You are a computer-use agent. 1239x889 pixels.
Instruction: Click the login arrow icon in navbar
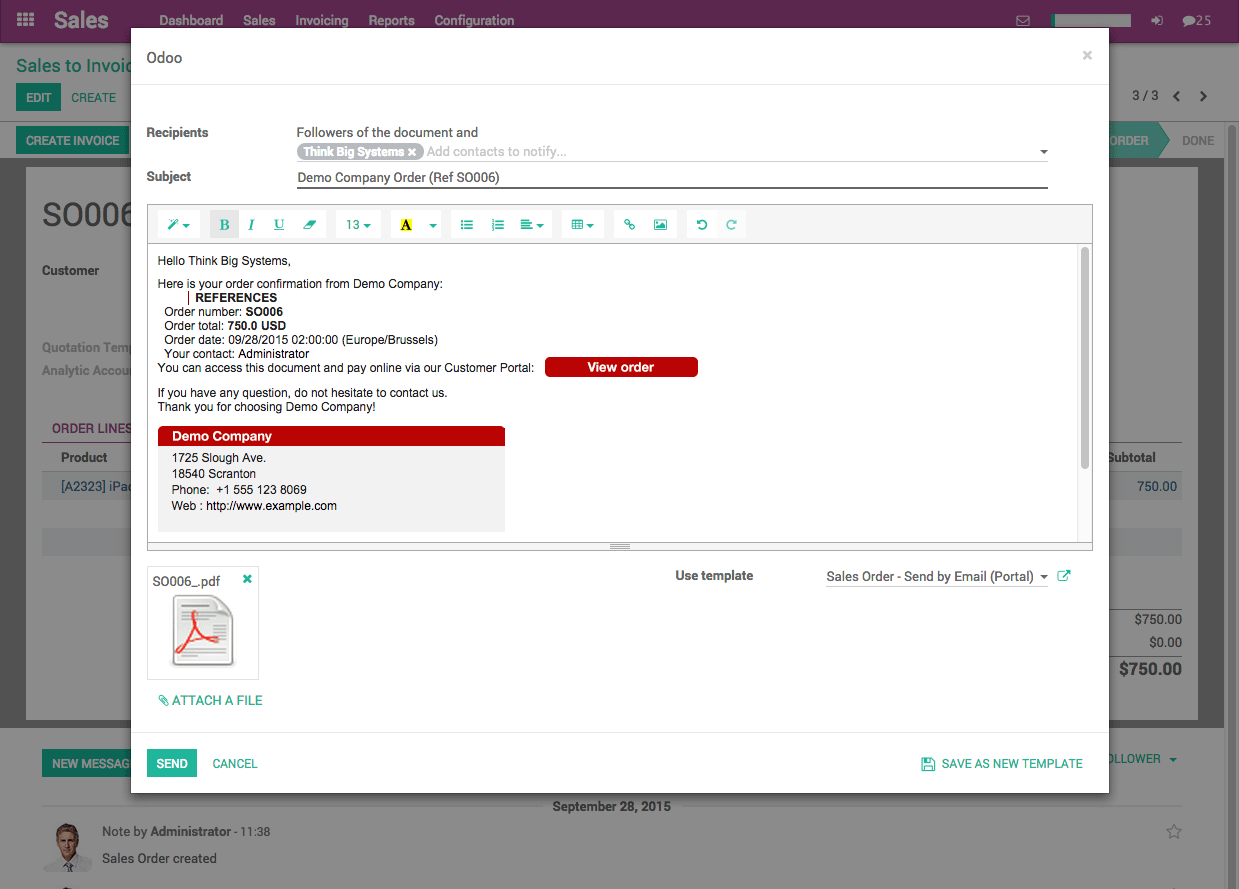(x=1157, y=20)
